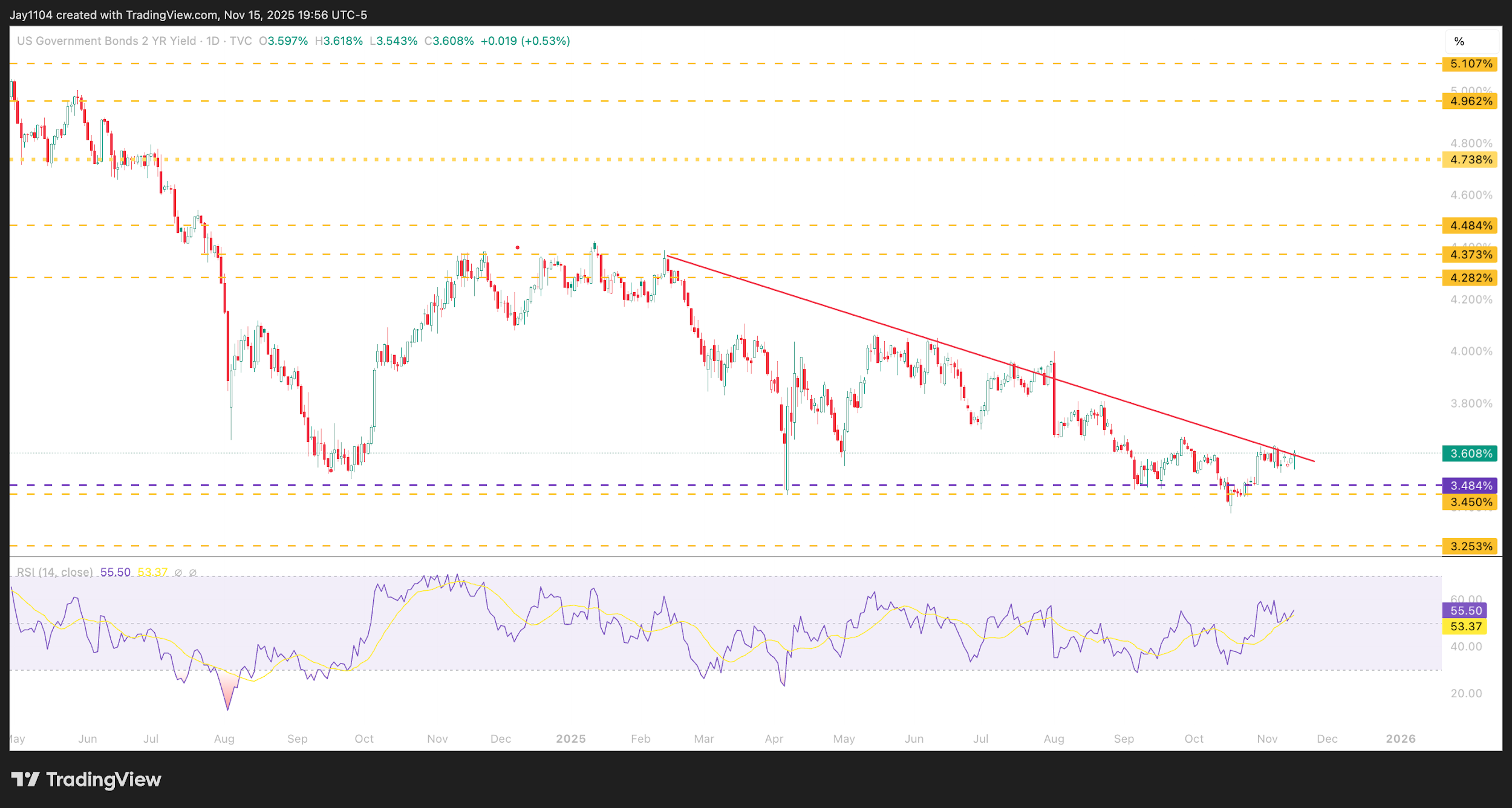Click the US Government Bonds 2 YR Yield title
The width and height of the screenshot is (1512, 808).
(x=106, y=41)
